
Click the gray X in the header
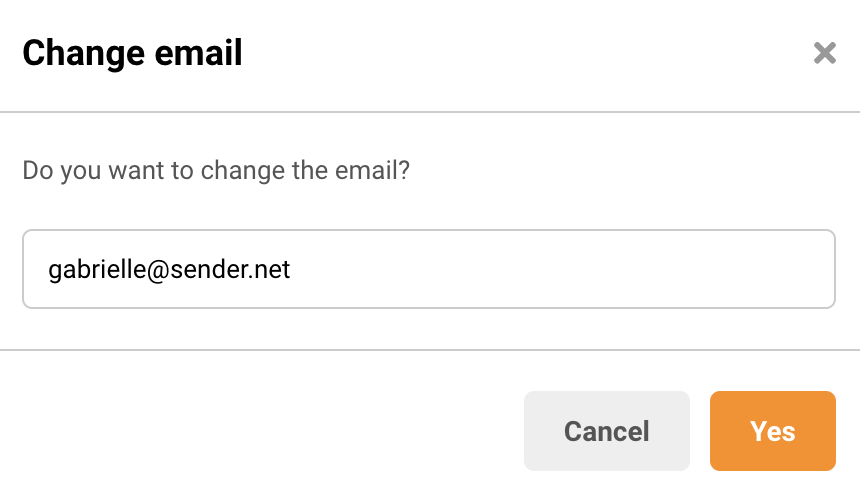(x=824, y=53)
